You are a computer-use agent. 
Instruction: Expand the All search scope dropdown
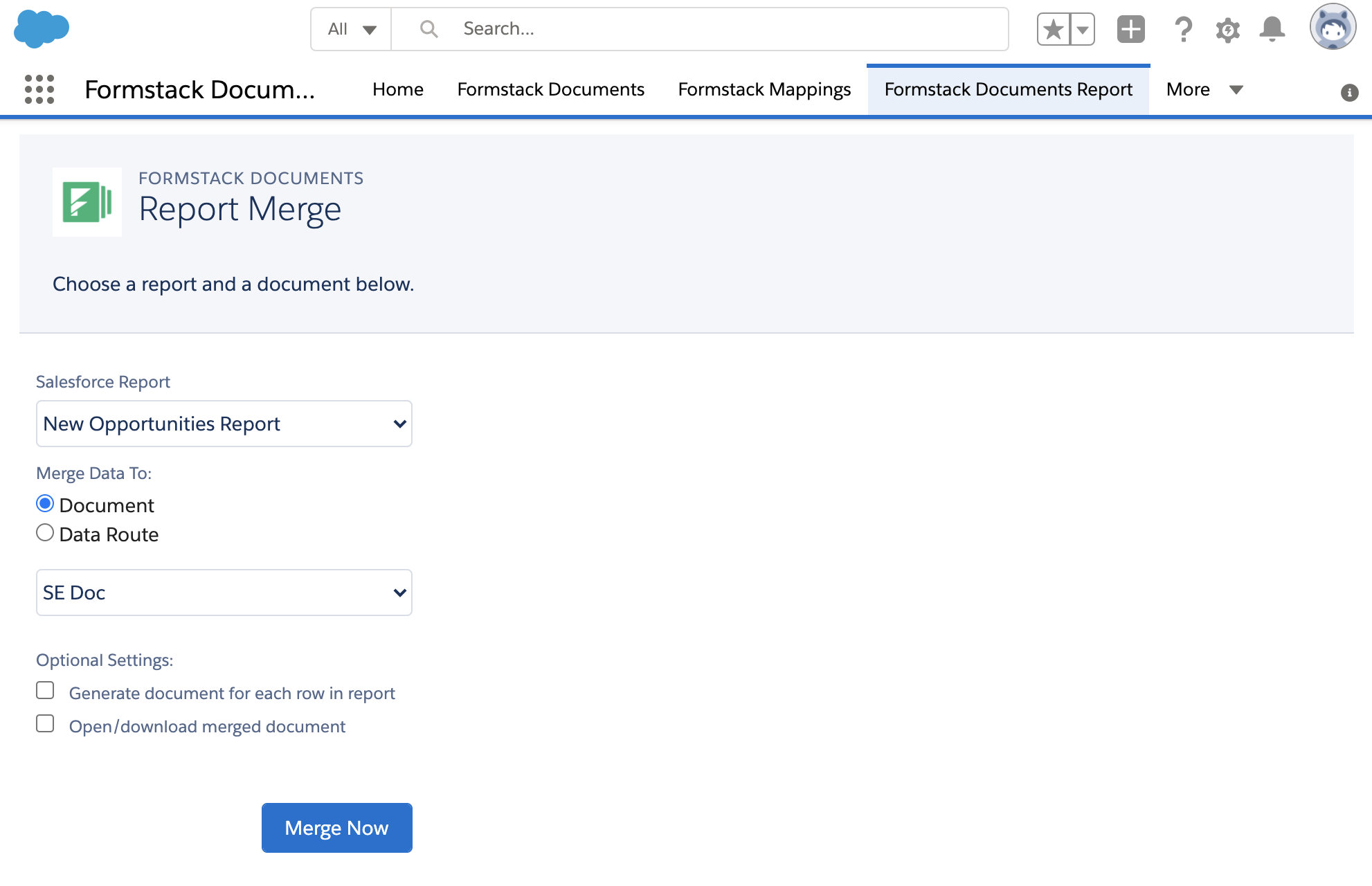(351, 29)
